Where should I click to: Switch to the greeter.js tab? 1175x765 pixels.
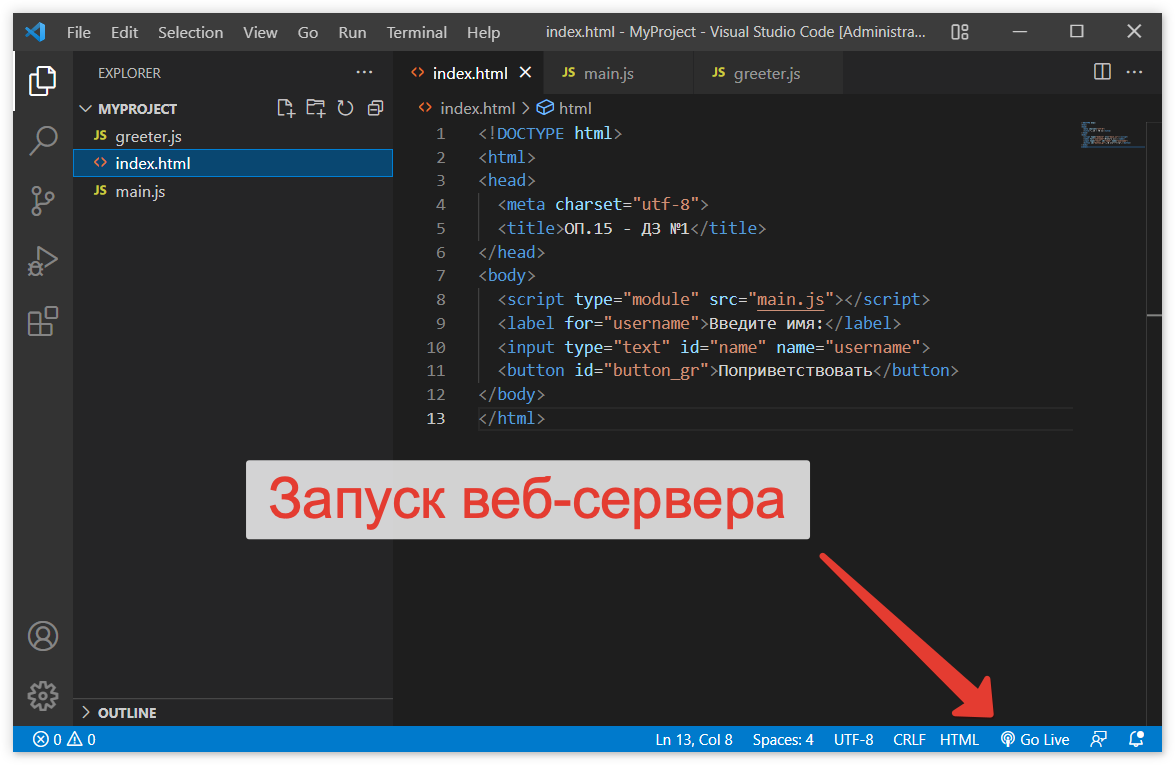pyautogui.click(x=766, y=74)
